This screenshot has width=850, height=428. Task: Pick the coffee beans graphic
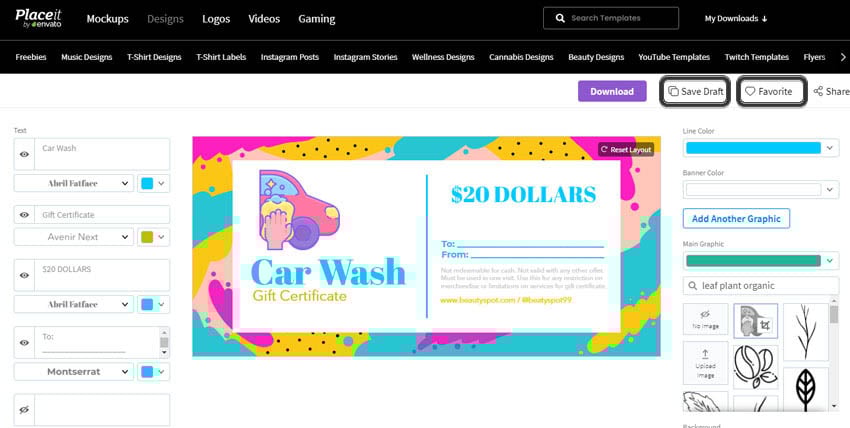[x=755, y=367]
